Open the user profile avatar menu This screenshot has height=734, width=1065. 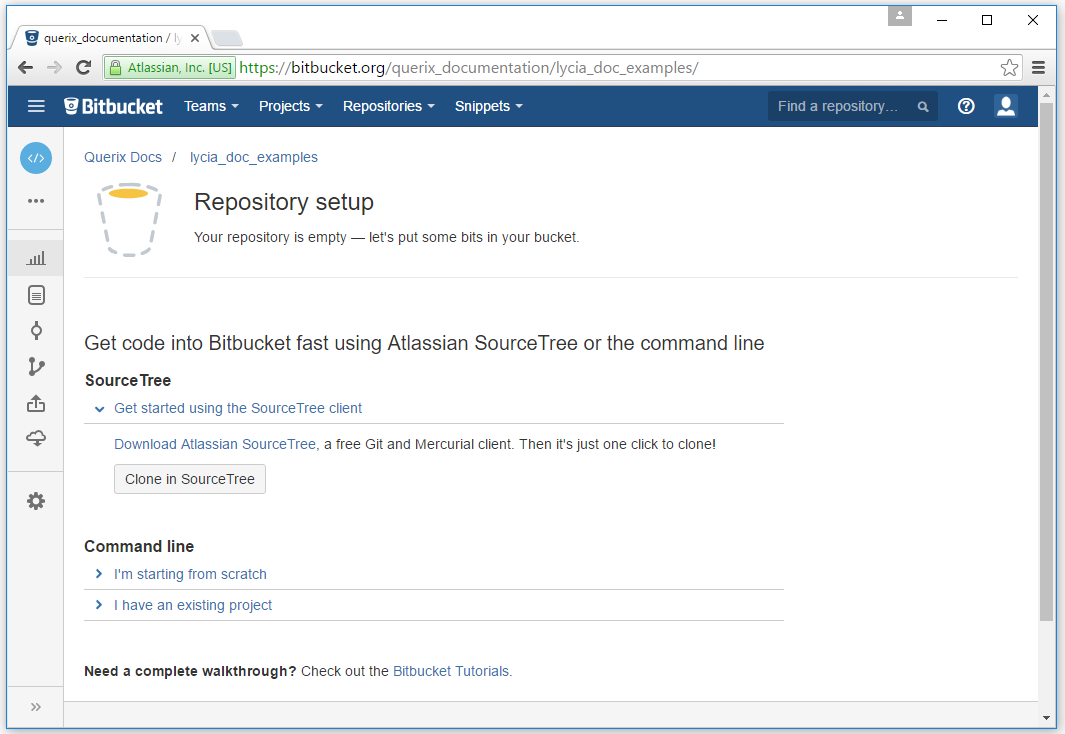pyautogui.click(x=1006, y=106)
